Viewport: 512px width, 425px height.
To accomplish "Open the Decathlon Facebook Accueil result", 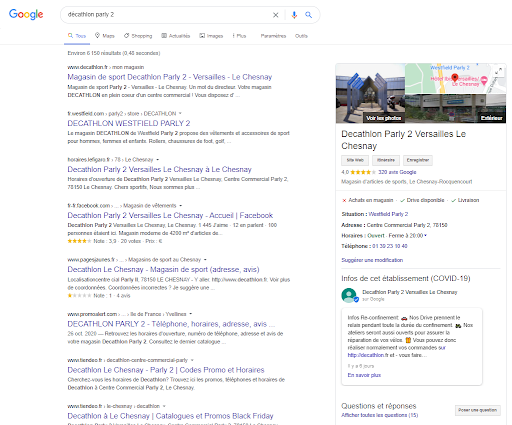I will click(x=170, y=215).
